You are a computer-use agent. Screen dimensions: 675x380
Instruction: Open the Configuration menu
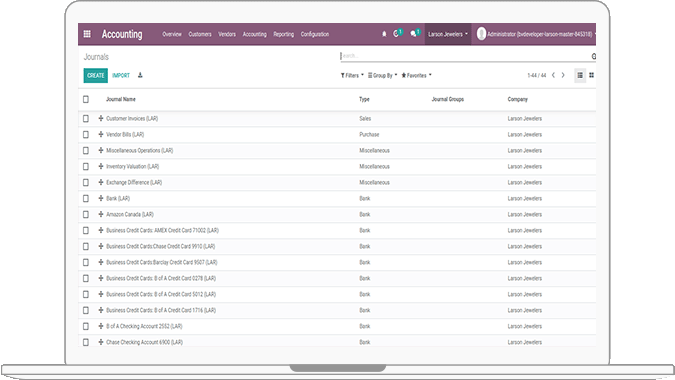(x=315, y=34)
